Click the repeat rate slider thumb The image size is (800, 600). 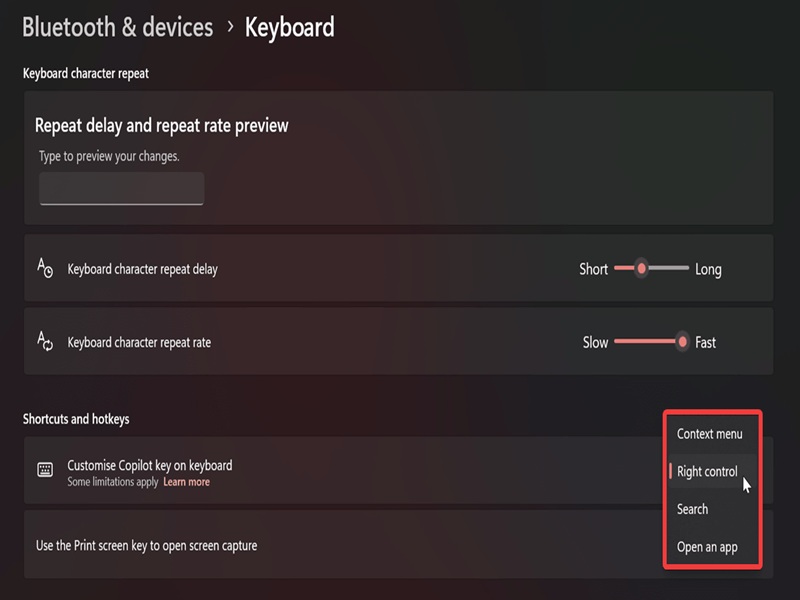click(x=682, y=342)
